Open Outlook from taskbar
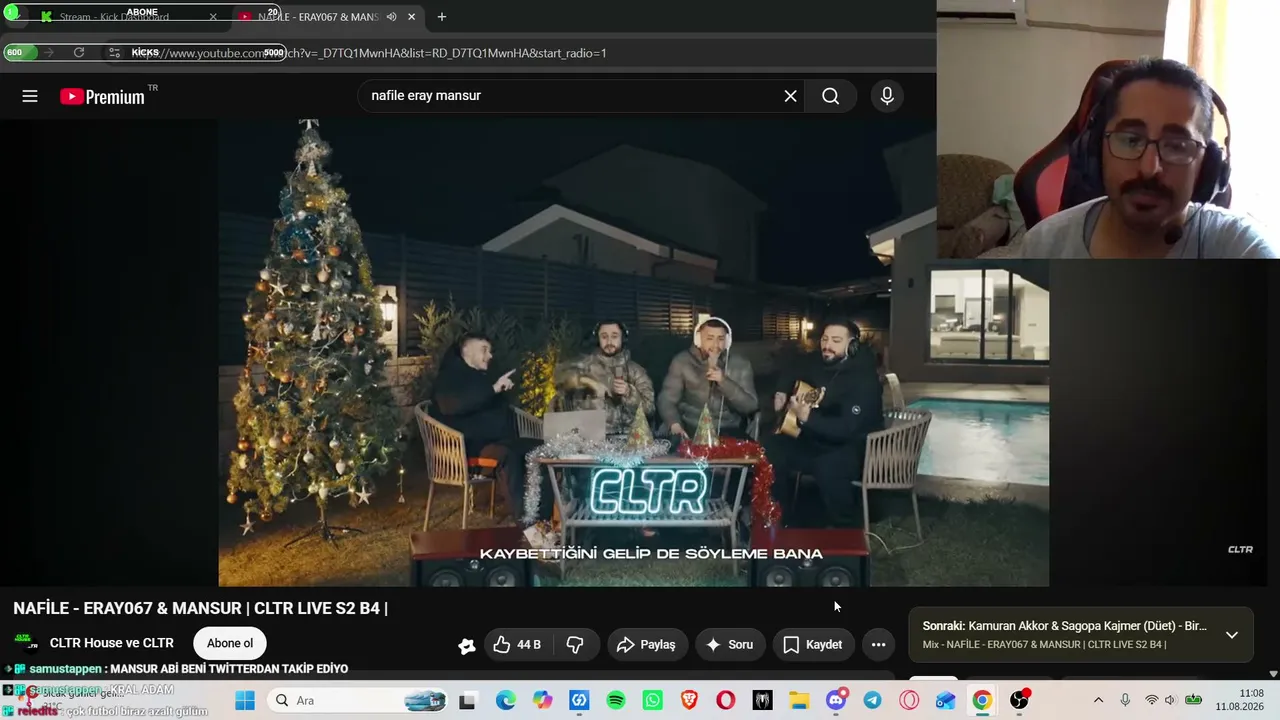This screenshot has width=1280, height=720. (946, 701)
